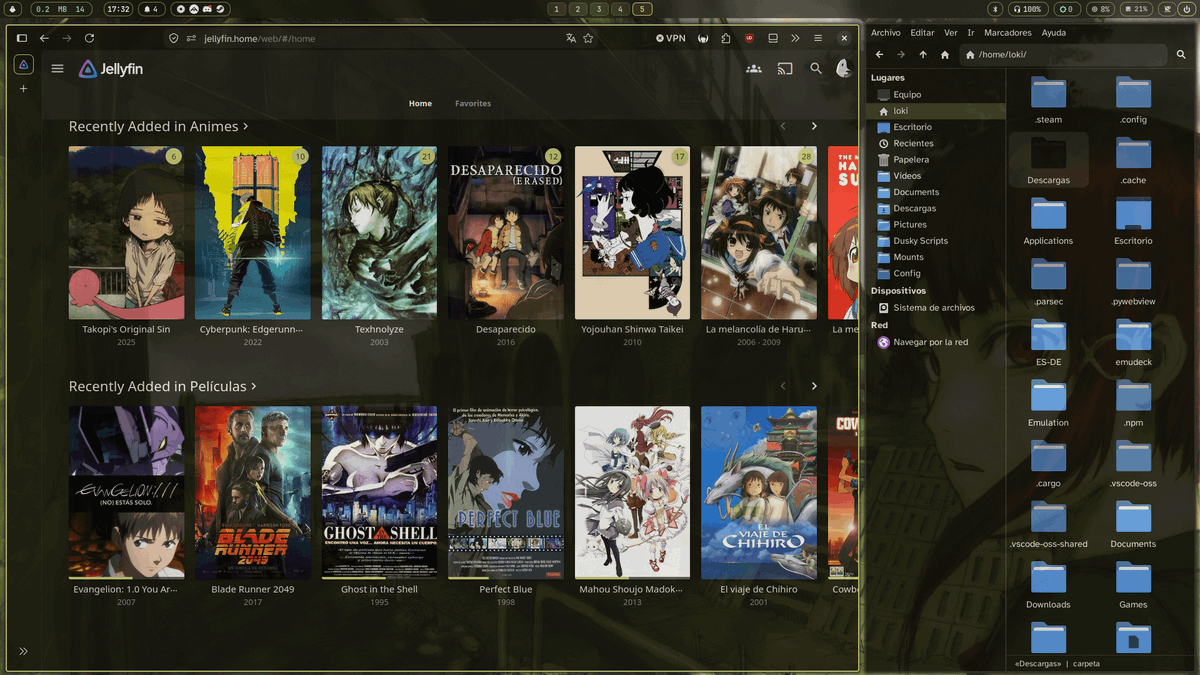Switch to the Favorites tab
The height and width of the screenshot is (675, 1200).
[x=473, y=103]
